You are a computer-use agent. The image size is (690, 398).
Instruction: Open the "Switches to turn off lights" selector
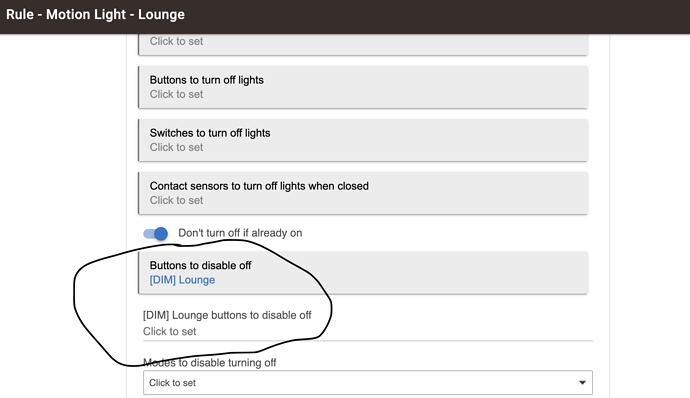click(x=363, y=140)
